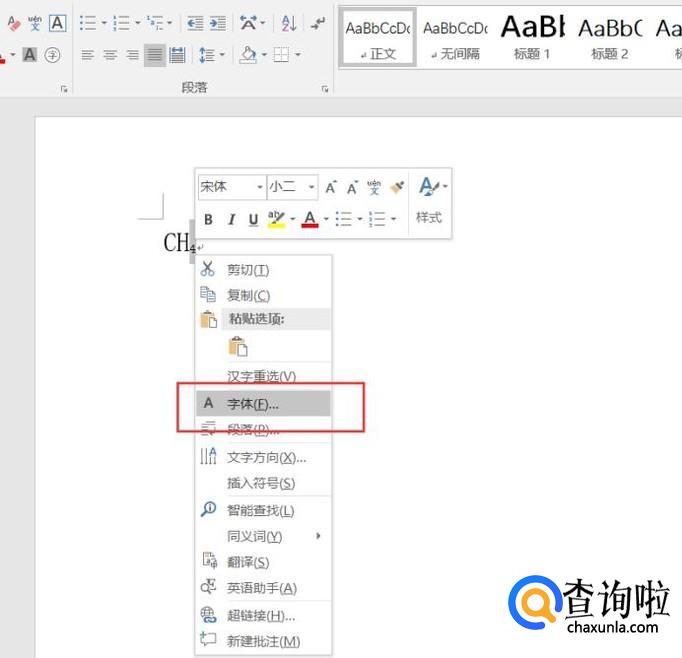
Task: Apply the 标题 1 style
Action: pyautogui.click(x=532, y=38)
